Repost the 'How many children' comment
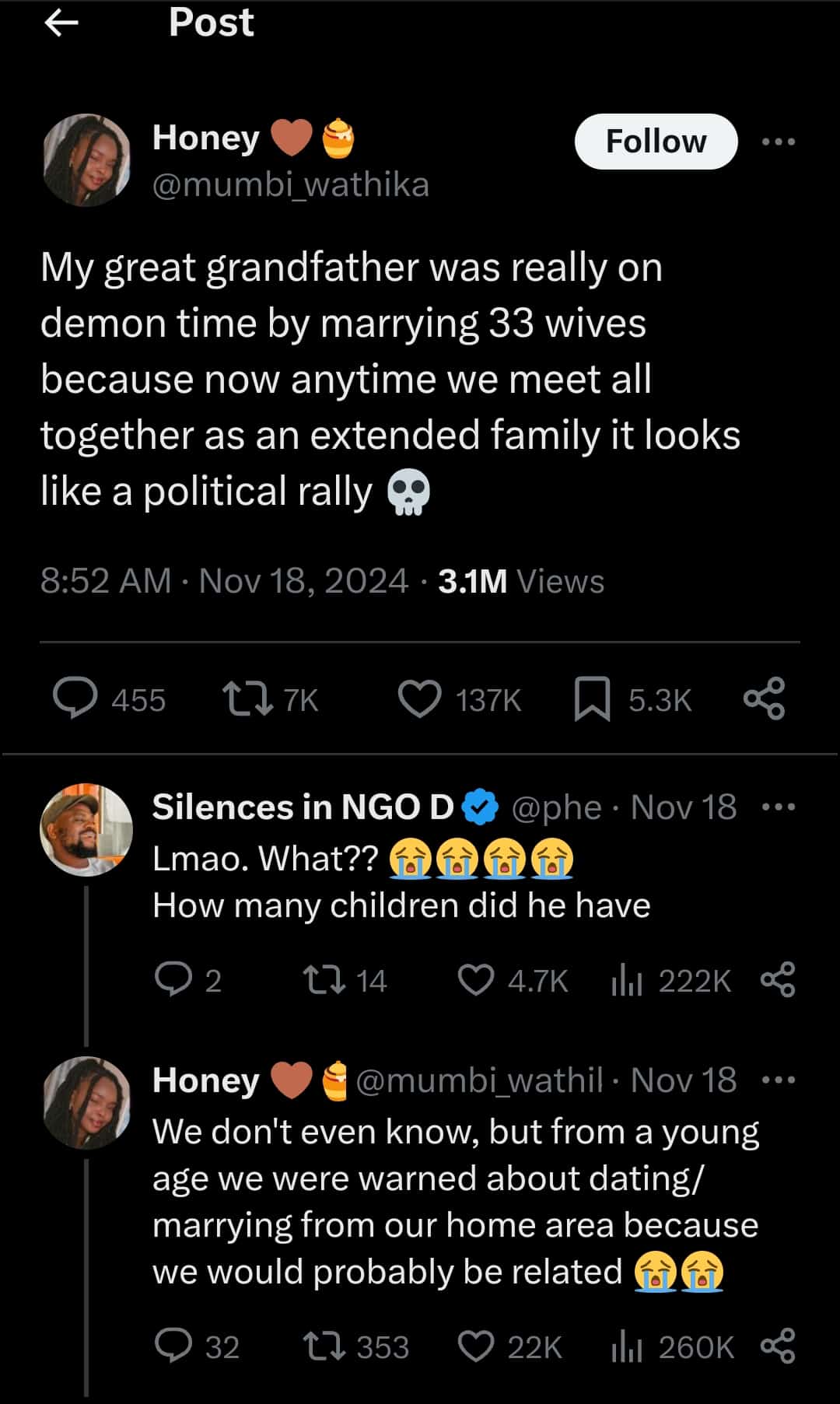 point(324,979)
